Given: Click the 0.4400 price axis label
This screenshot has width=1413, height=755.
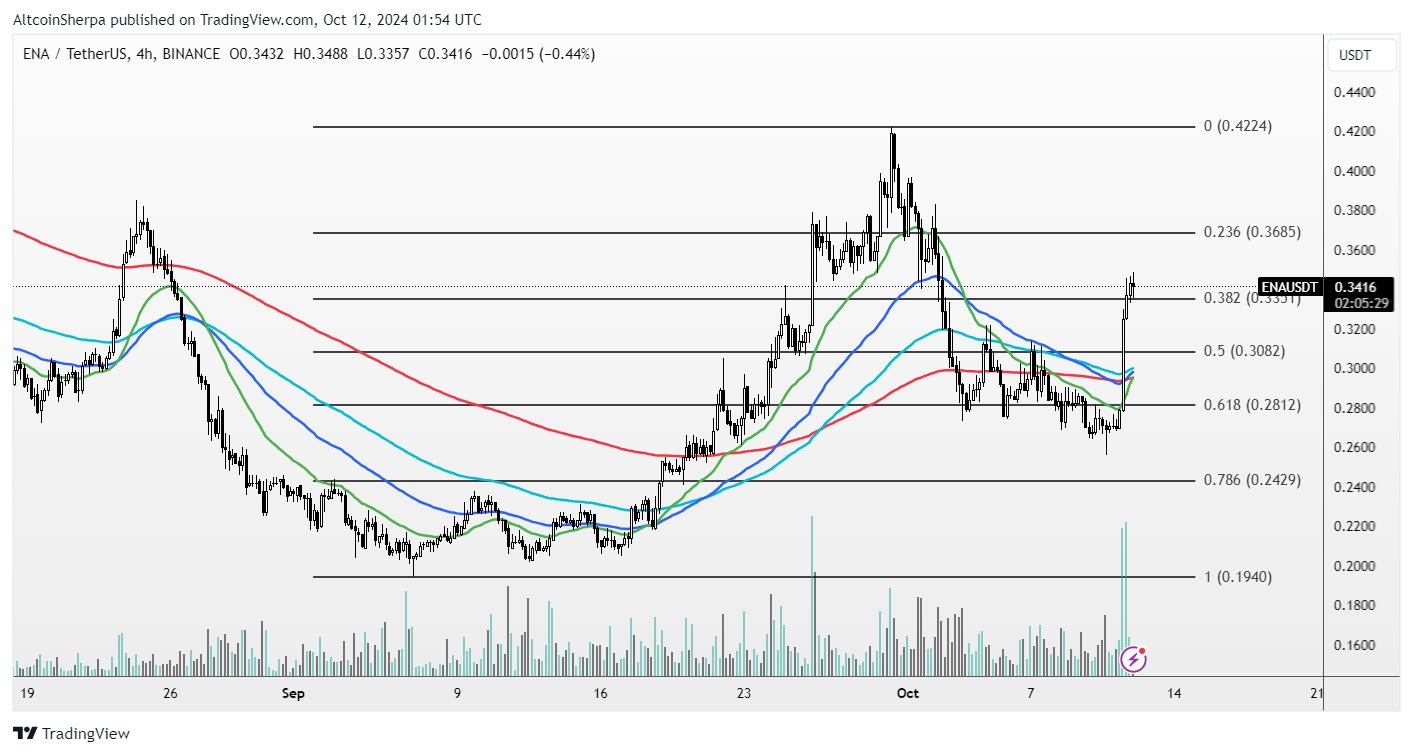Looking at the screenshot, I should (1354, 92).
